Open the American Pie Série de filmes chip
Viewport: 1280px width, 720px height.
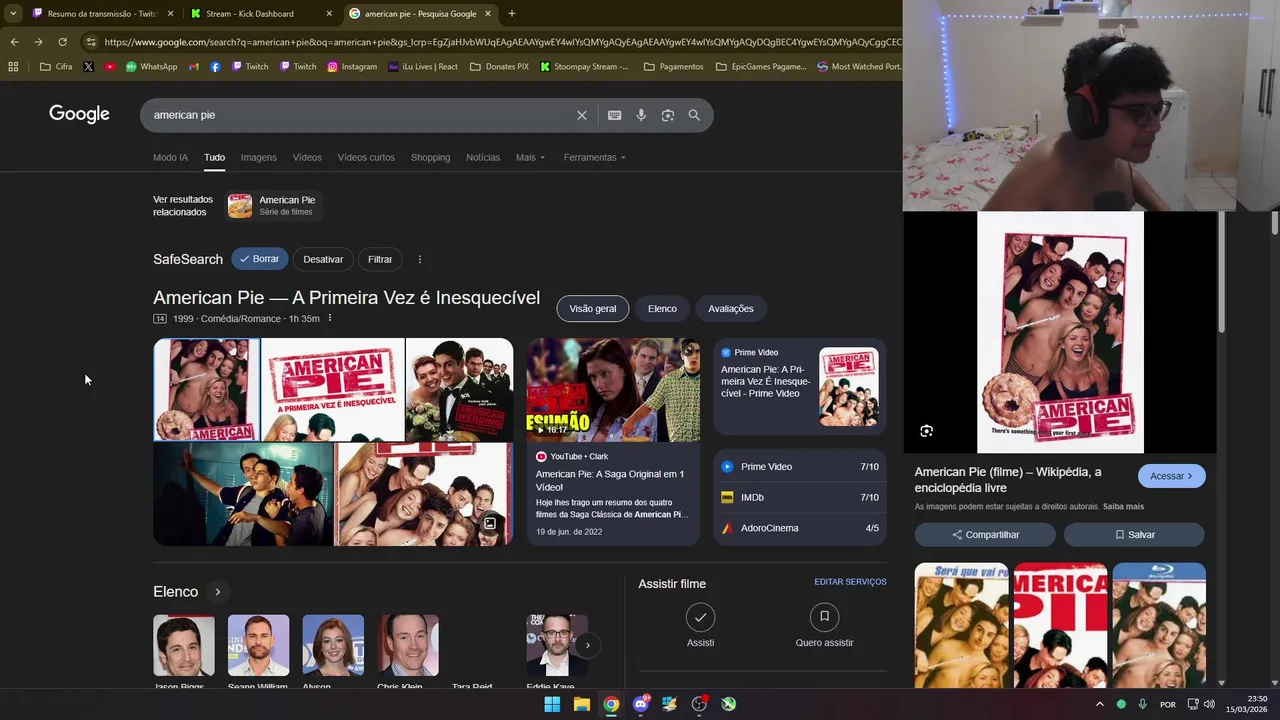pyautogui.click(x=272, y=206)
